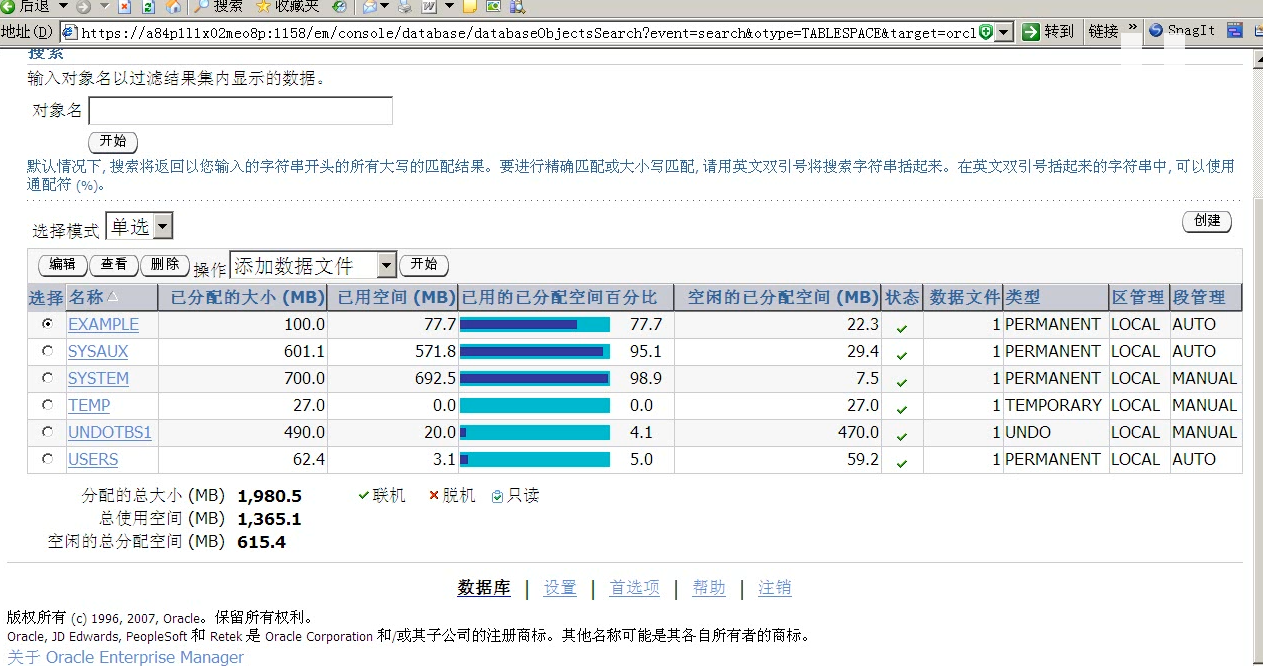1263x666 pixels.
Task: Click the online status checkmark for TEMP
Action: point(902,408)
